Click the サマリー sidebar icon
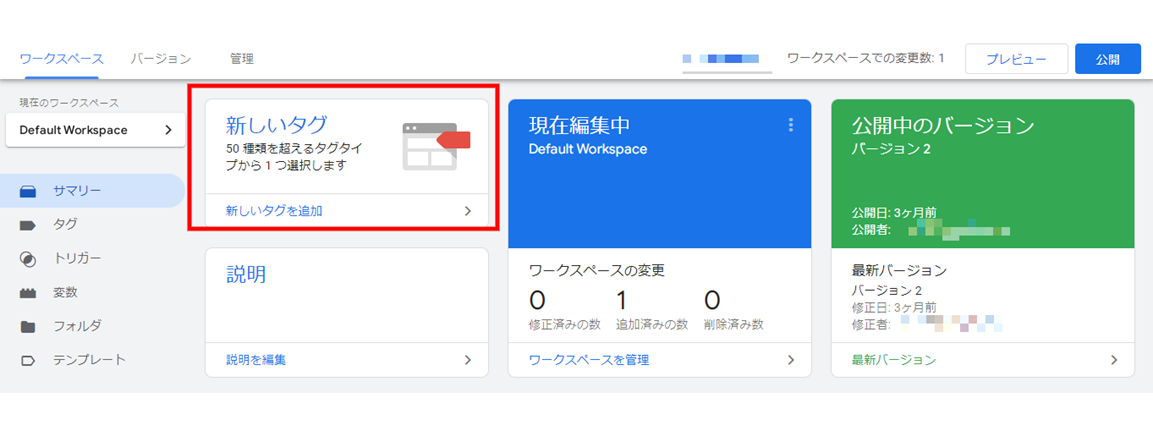Image resolution: width=1153 pixels, height=433 pixels. point(28,190)
